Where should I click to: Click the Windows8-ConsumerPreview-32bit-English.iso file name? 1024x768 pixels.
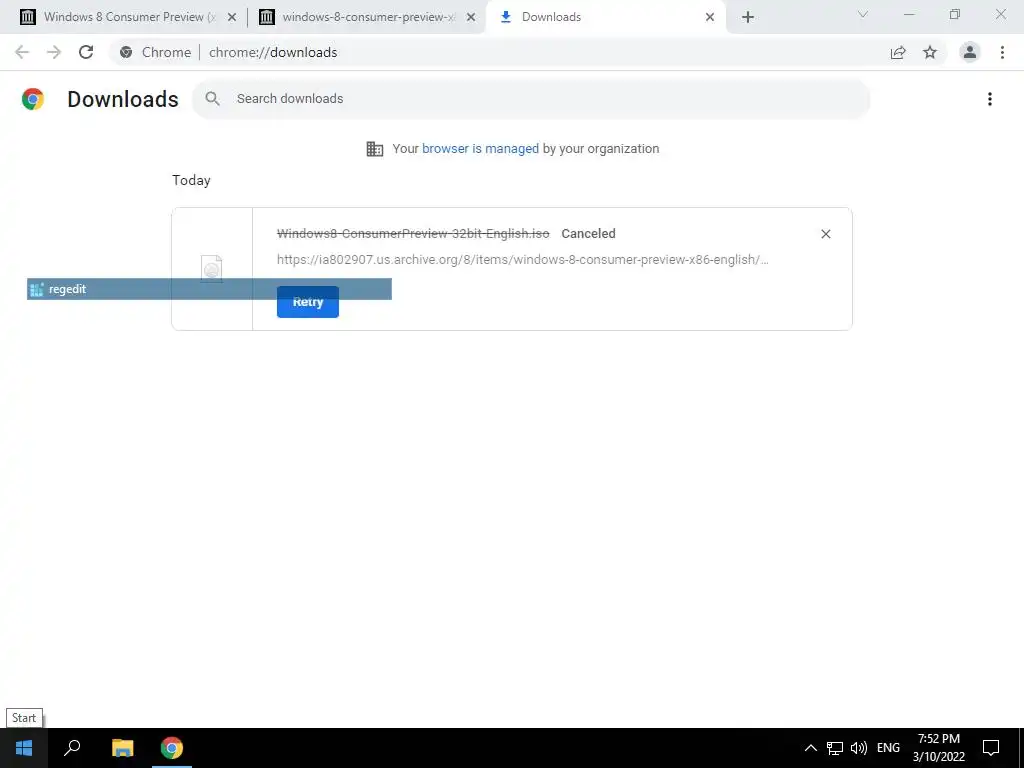click(413, 234)
